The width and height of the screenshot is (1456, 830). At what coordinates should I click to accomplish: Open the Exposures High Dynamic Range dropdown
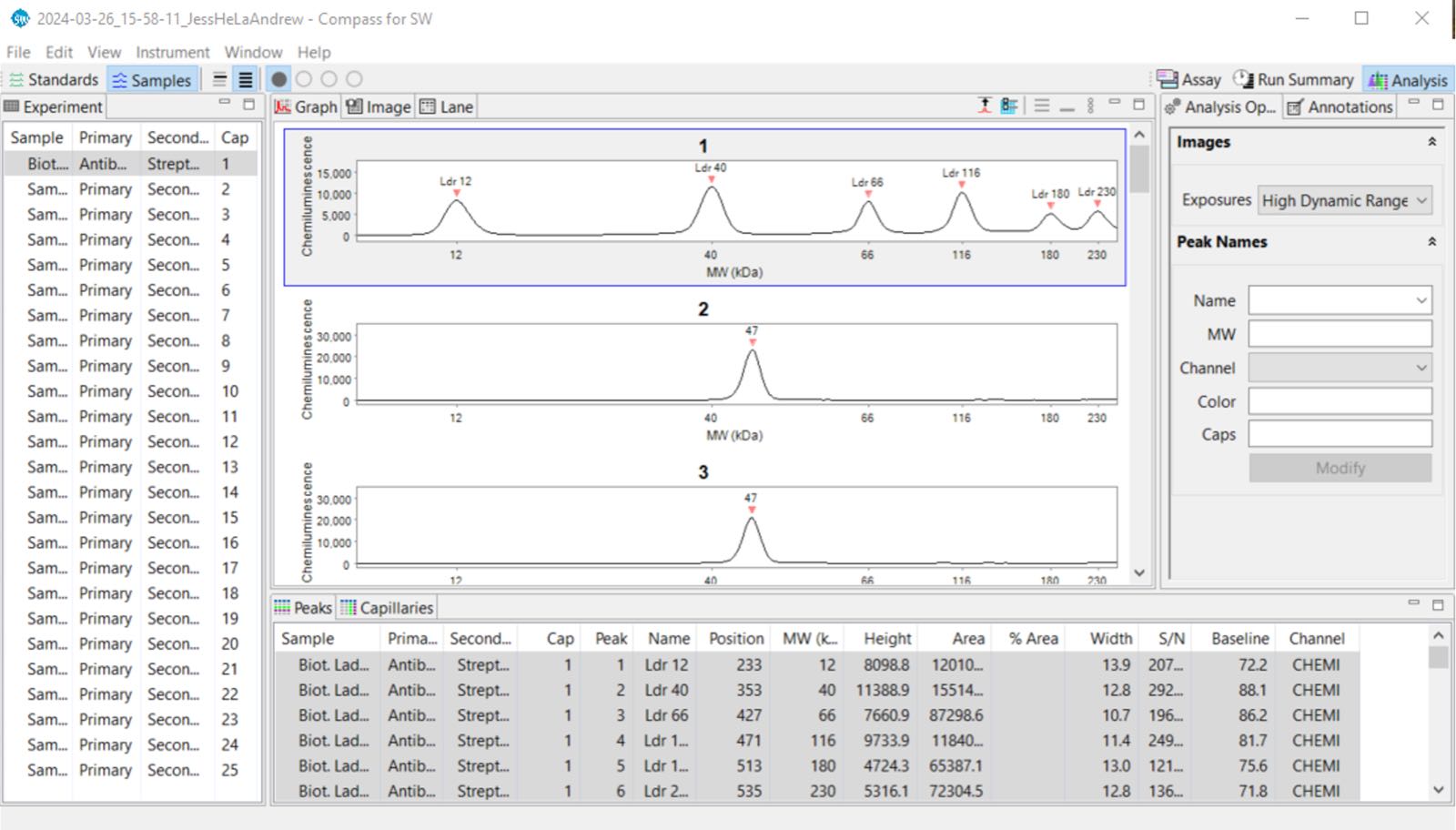click(1344, 200)
